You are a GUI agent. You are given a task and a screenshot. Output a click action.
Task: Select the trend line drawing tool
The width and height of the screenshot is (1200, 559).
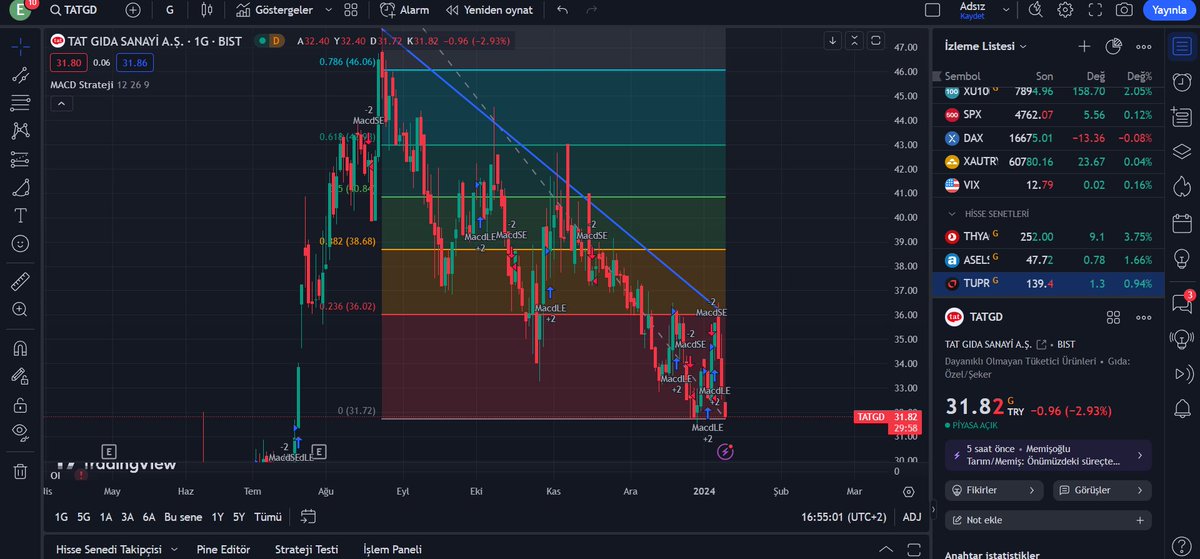20,74
